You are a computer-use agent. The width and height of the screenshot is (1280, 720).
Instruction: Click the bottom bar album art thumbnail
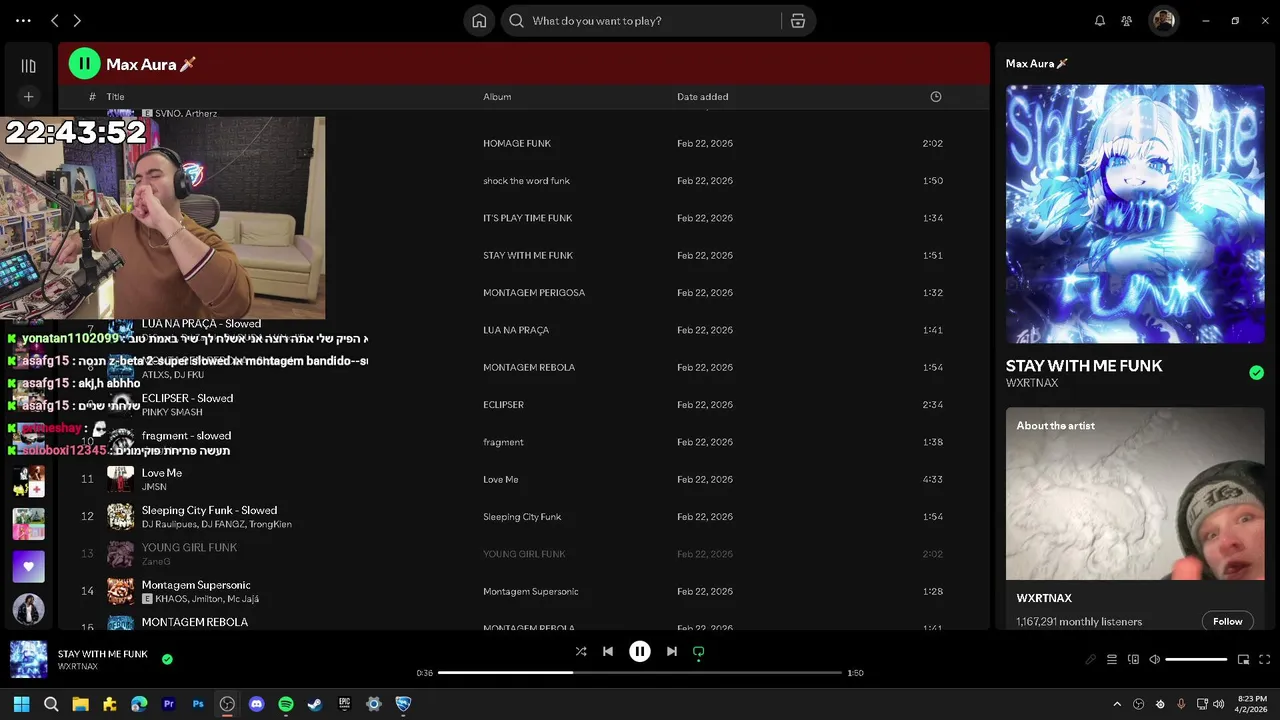[x=28, y=659]
